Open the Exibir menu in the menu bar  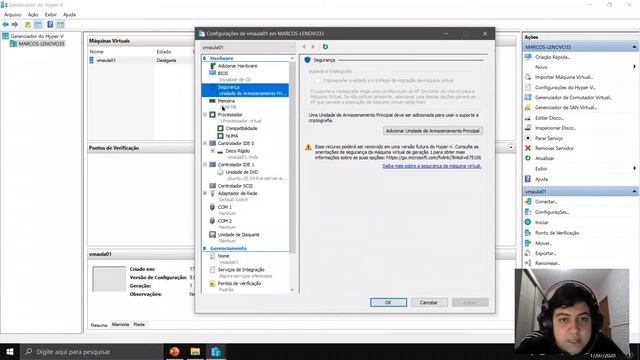pyautogui.click(x=51, y=15)
